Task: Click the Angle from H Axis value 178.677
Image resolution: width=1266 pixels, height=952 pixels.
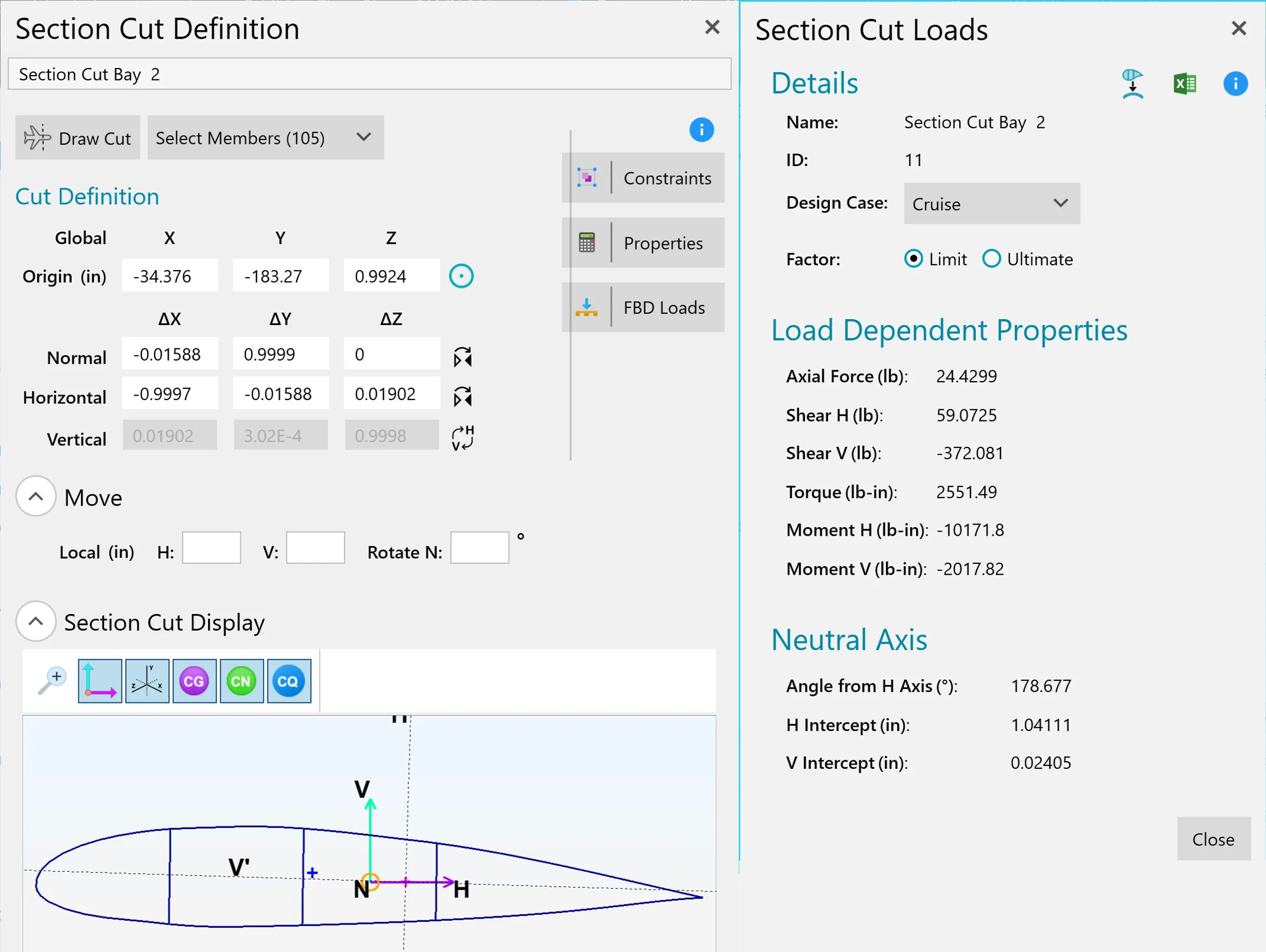Action: pyautogui.click(x=1041, y=686)
